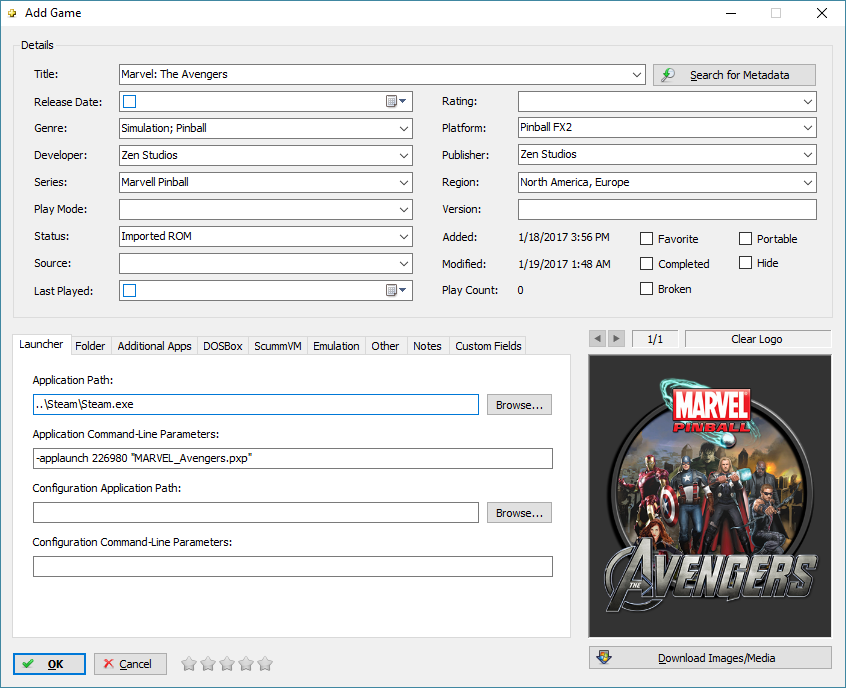Switch to the DOSBox tab

(223, 346)
